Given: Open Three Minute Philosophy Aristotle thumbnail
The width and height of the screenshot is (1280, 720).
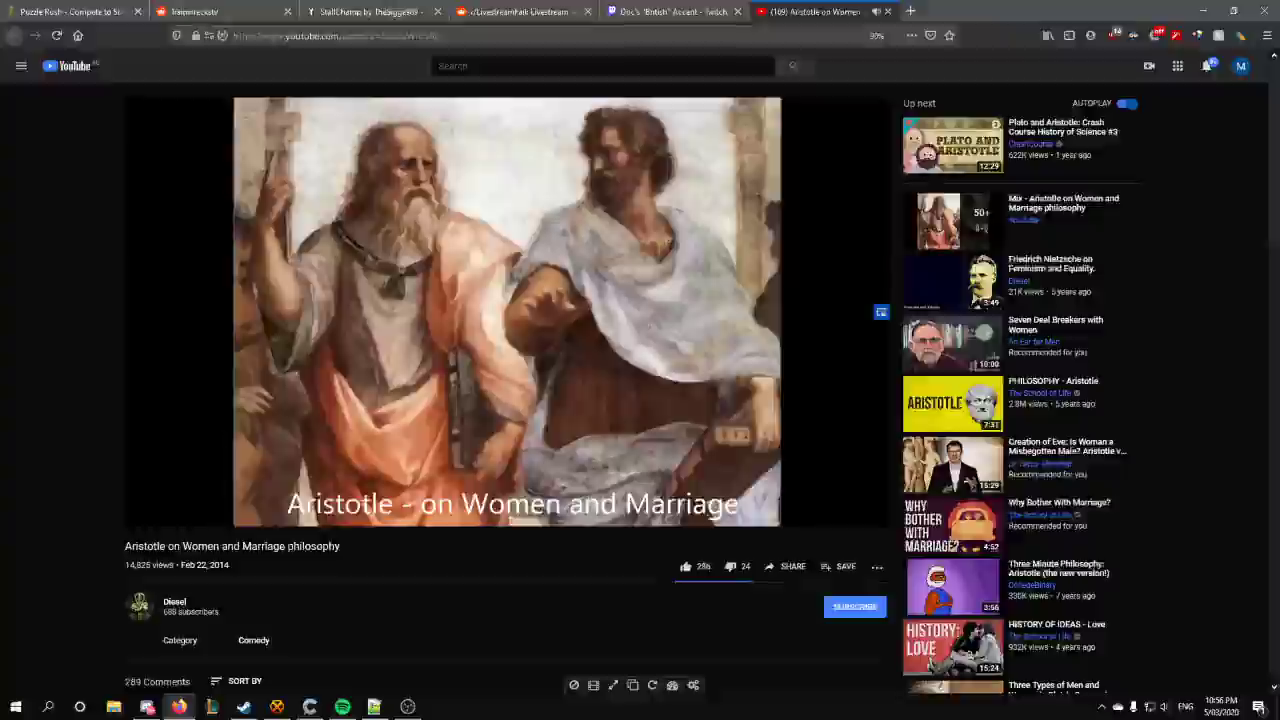Looking at the screenshot, I should (953, 587).
